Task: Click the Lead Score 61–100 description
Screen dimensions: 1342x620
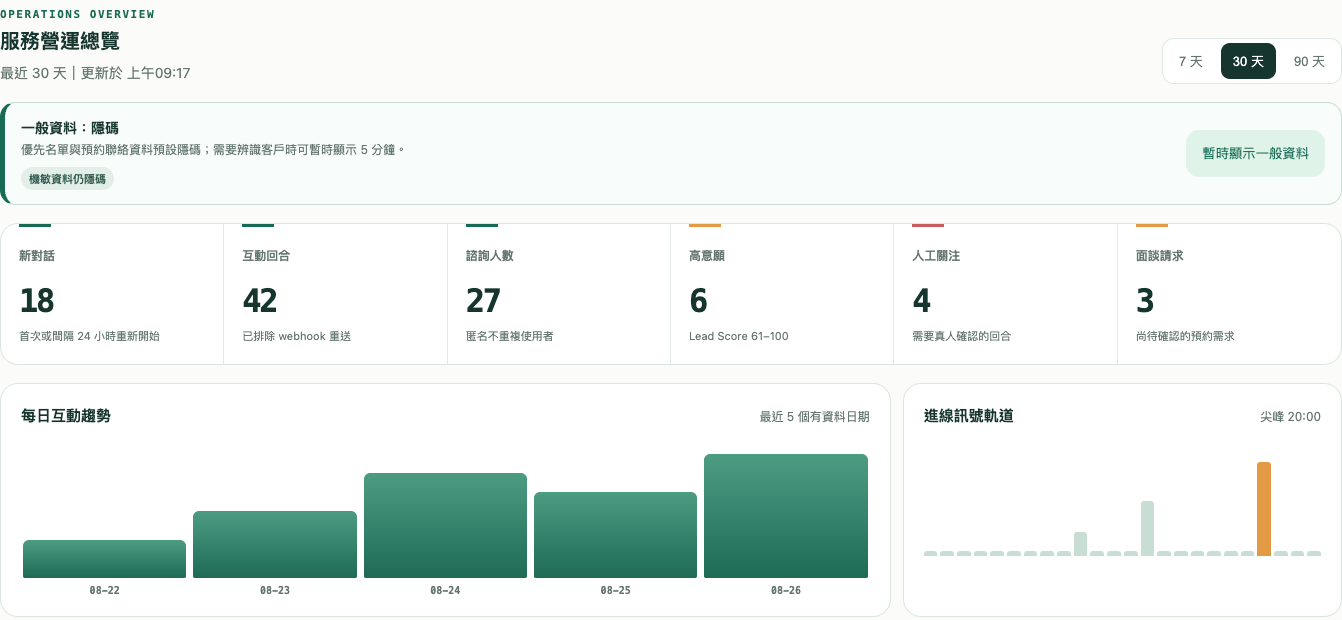Action: point(739,336)
